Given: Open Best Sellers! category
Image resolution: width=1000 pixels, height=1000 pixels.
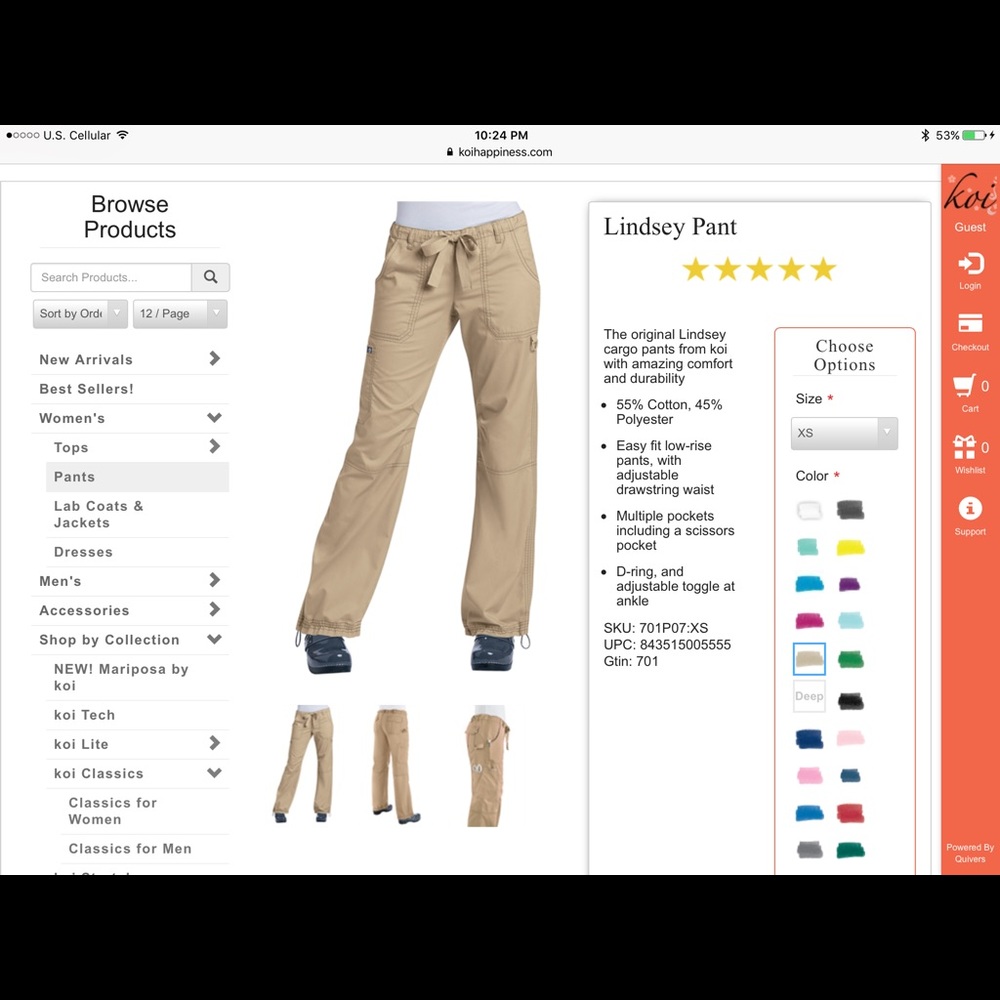Looking at the screenshot, I should (87, 389).
